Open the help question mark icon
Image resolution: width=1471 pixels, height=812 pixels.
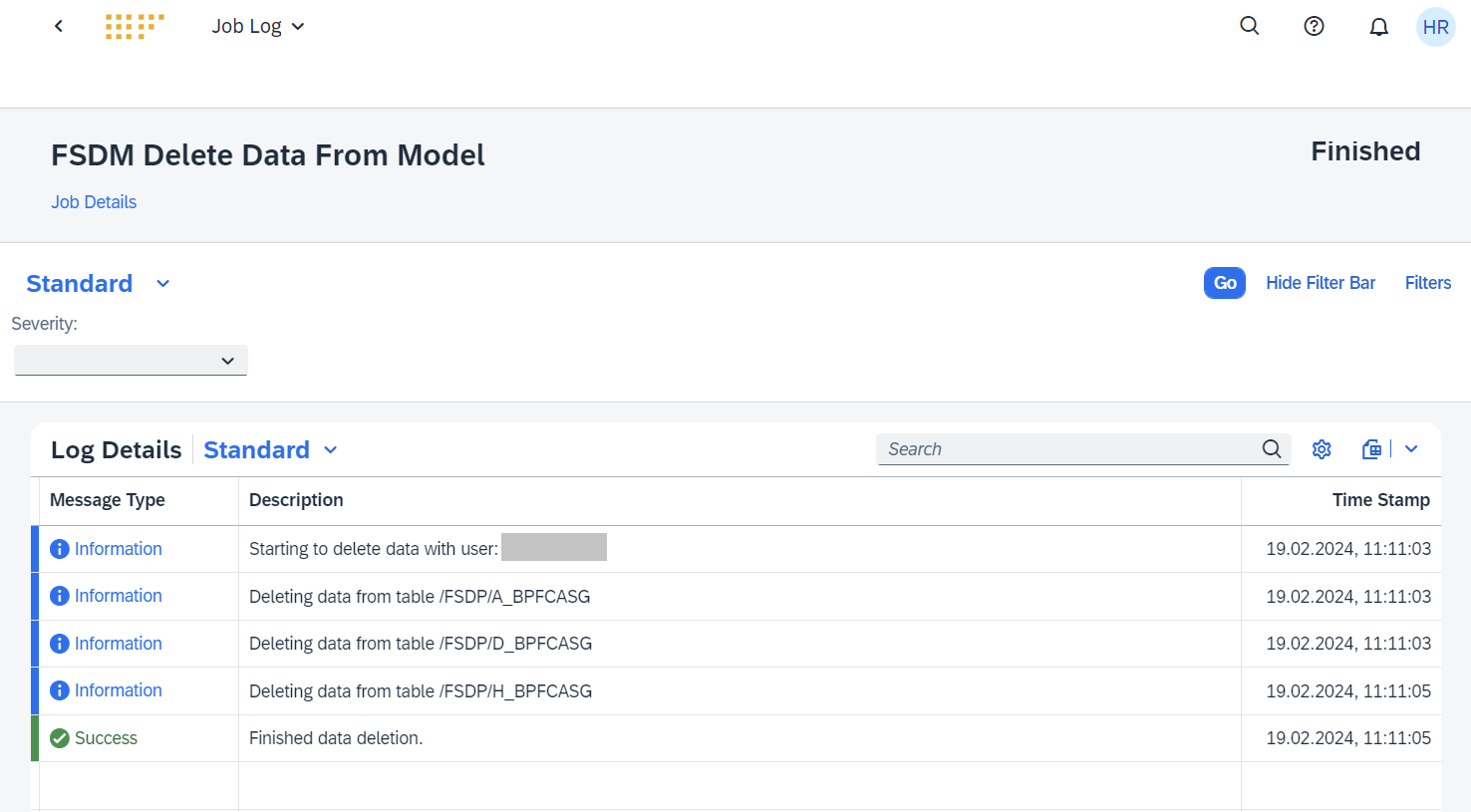coord(1314,26)
